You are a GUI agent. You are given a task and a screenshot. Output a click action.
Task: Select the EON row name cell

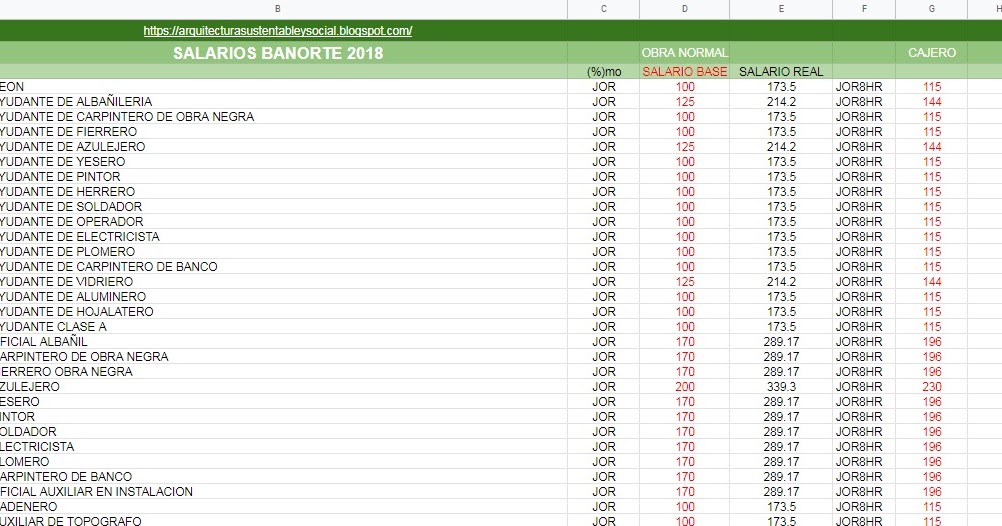(x=283, y=86)
